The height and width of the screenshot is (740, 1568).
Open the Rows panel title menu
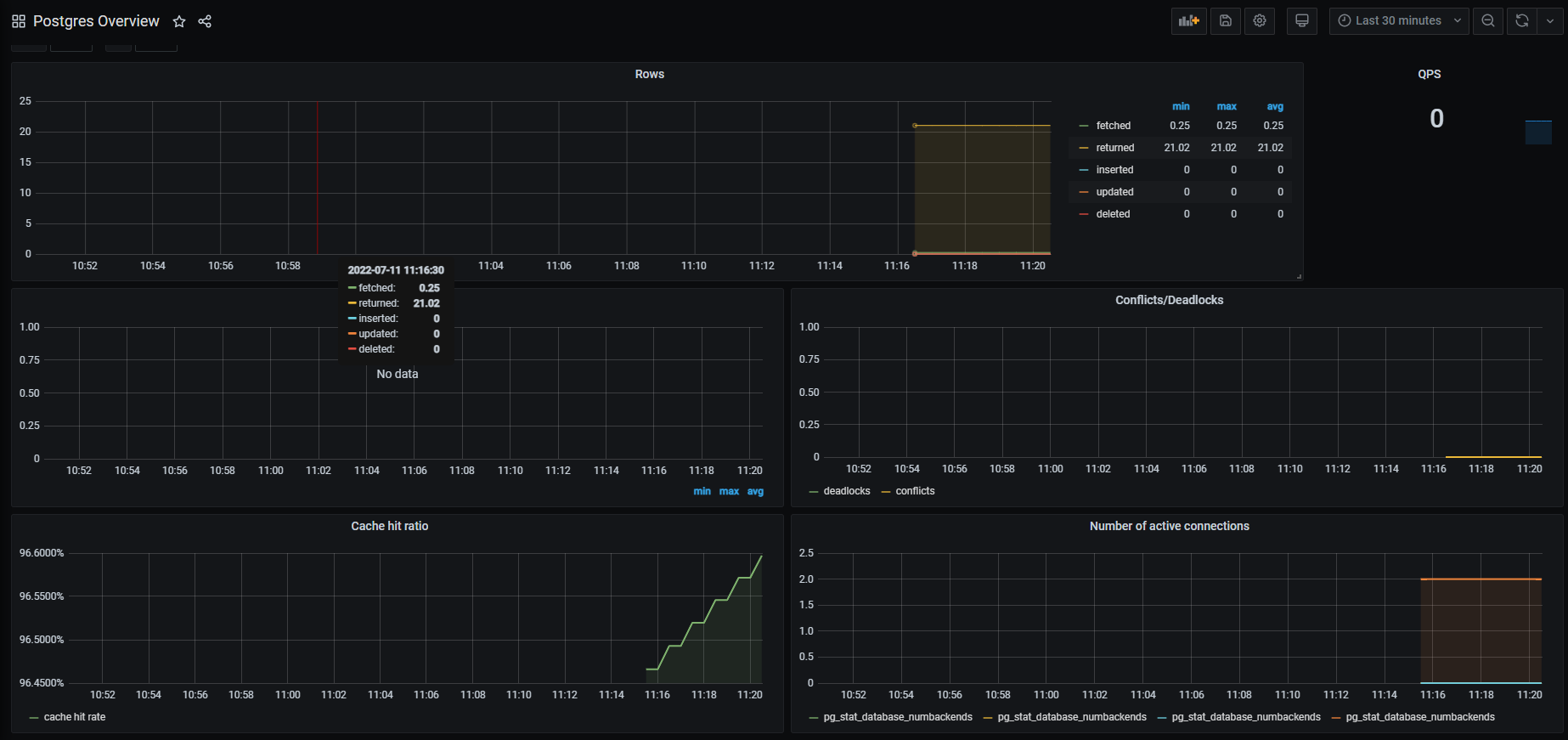pyautogui.click(x=650, y=75)
